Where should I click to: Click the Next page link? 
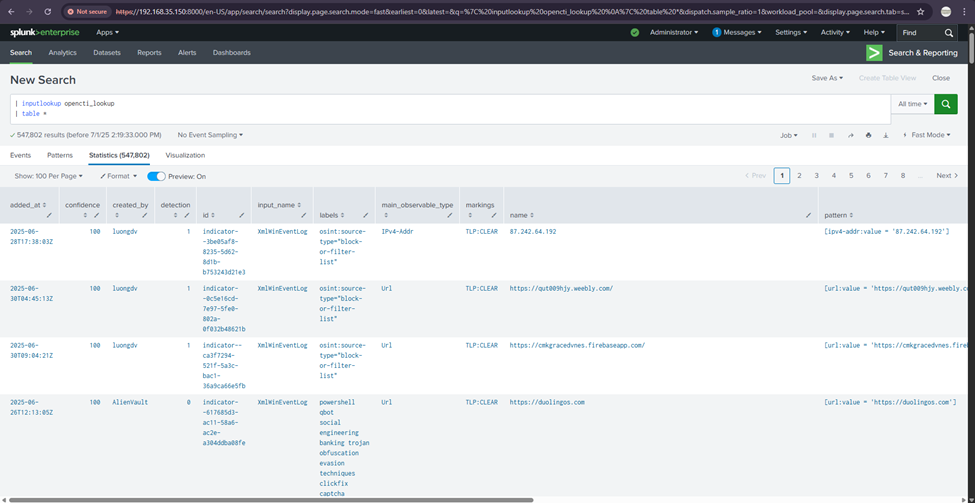[x=947, y=176]
